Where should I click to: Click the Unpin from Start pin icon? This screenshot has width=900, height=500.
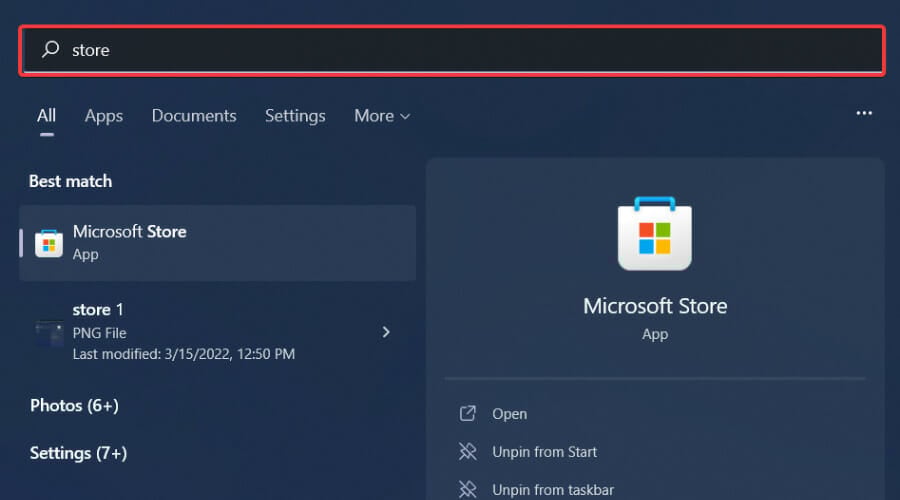point(467,451)
